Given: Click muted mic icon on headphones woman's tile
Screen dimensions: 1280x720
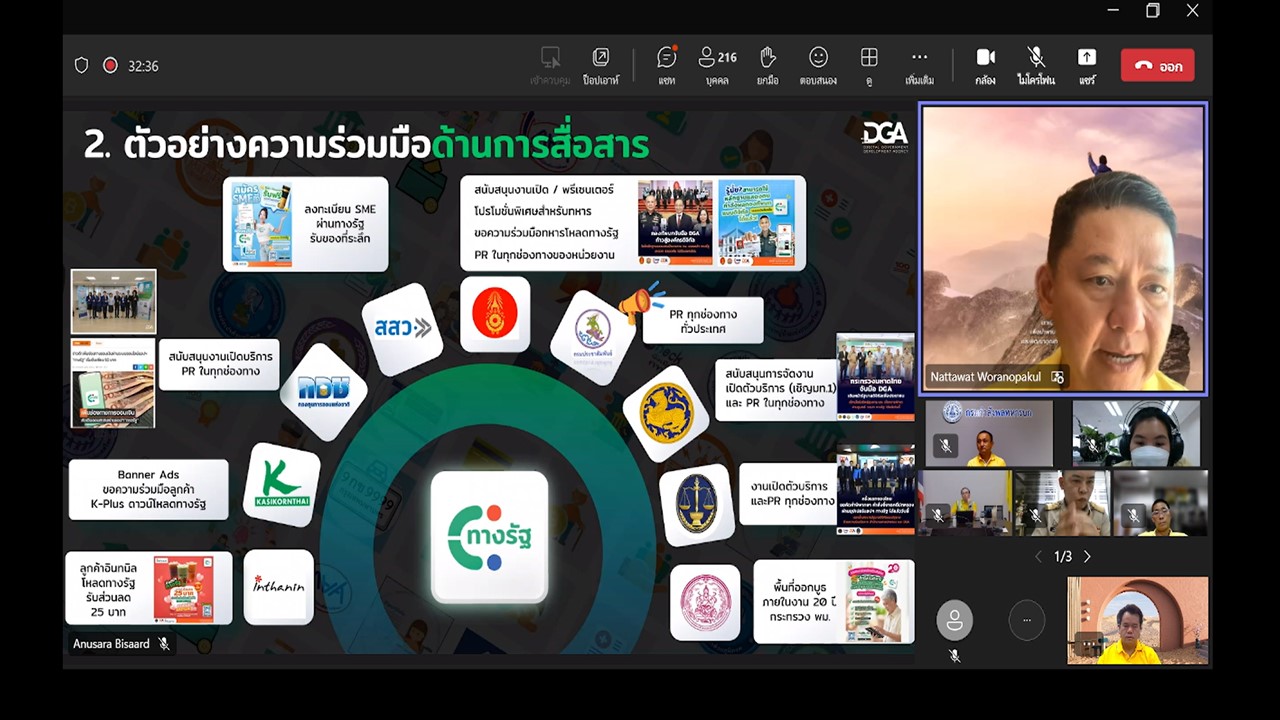Looking at the screenshot, I should pos(1092,446).
